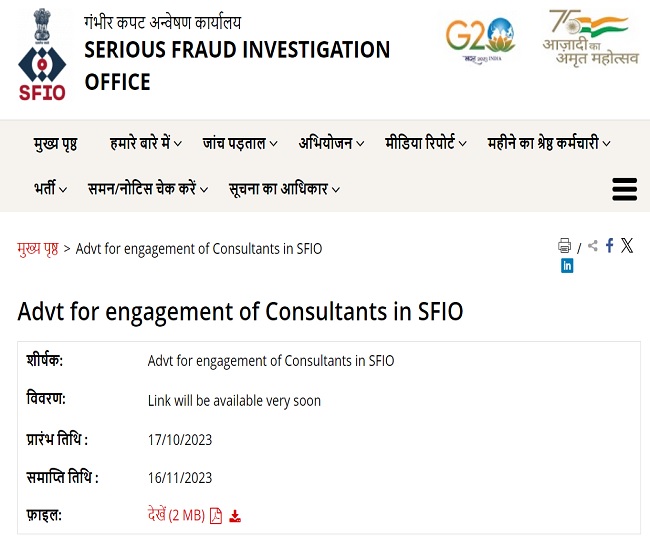The image size is (650, 540).
Task: Click the Azadi Ka Amrit Mahotsav logo
Action: coord(591,37)
